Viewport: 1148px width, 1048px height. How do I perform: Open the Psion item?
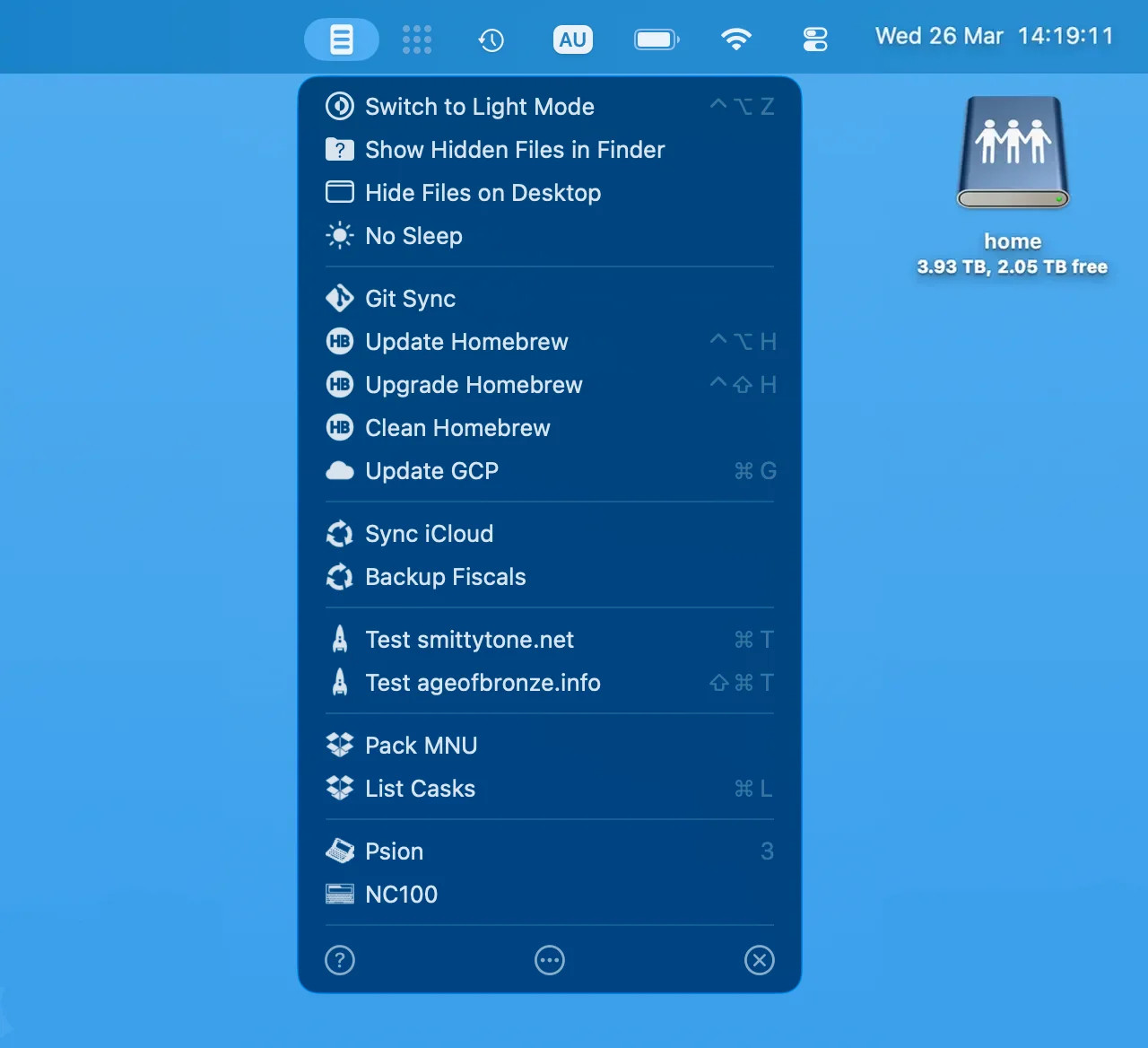tap(550, 851)
